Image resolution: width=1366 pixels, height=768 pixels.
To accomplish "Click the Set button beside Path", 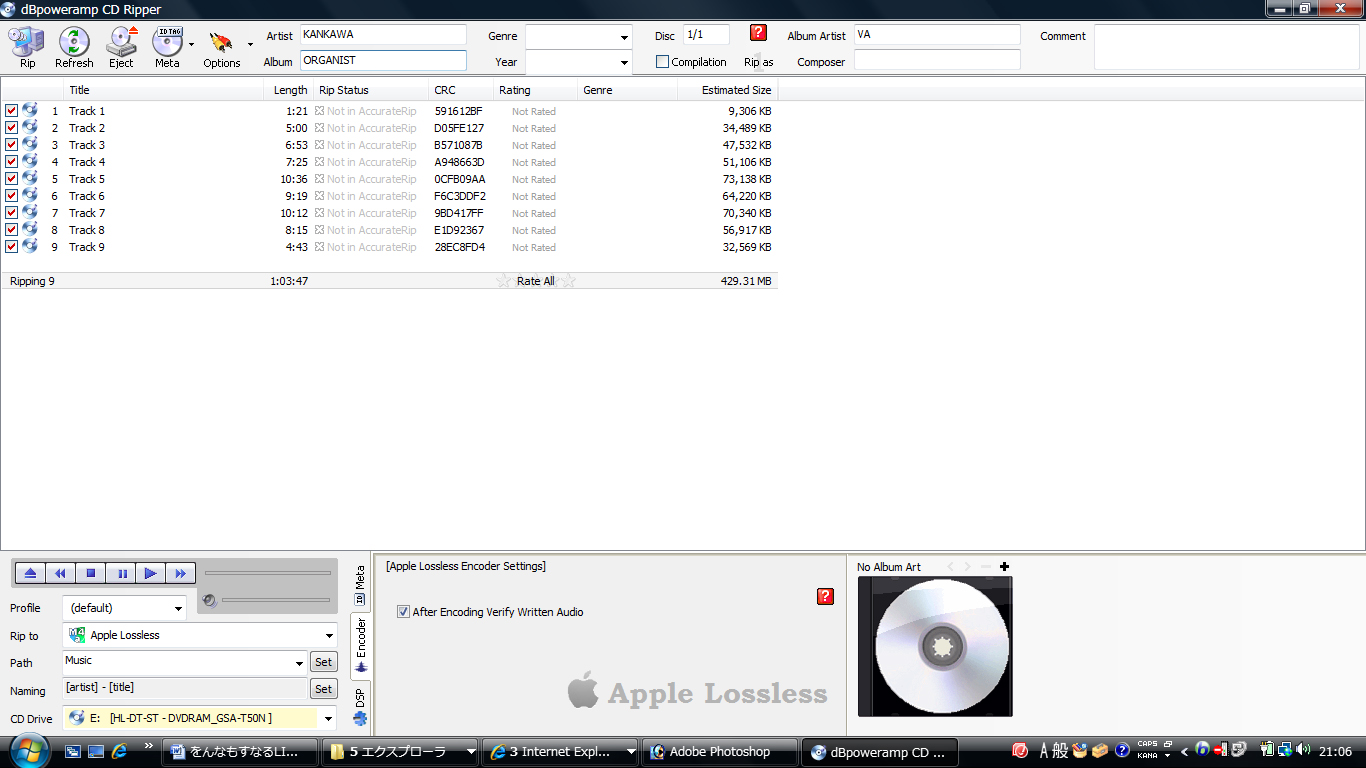I will [323, 662].
